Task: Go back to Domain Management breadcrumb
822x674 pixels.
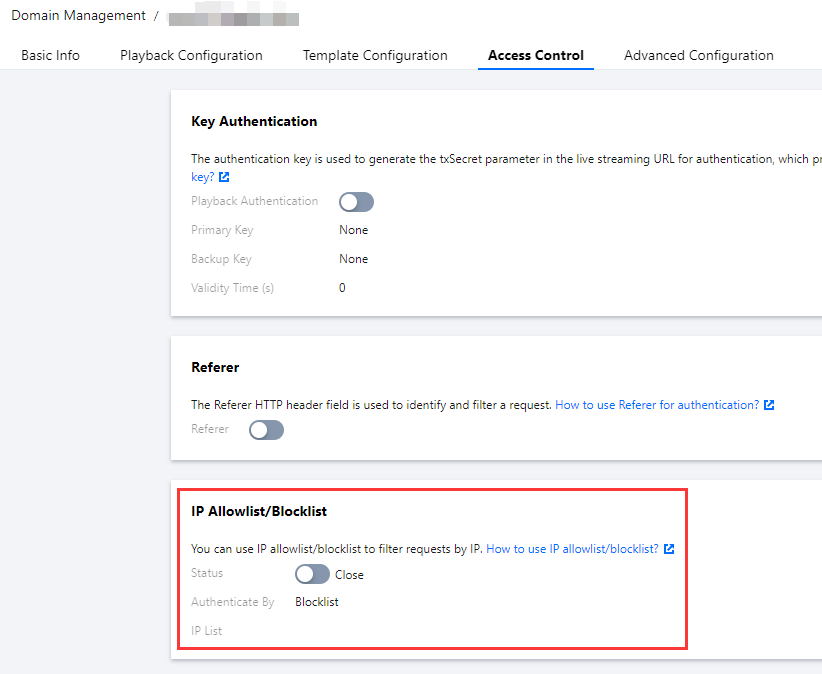Action: (x=78, y=16)
